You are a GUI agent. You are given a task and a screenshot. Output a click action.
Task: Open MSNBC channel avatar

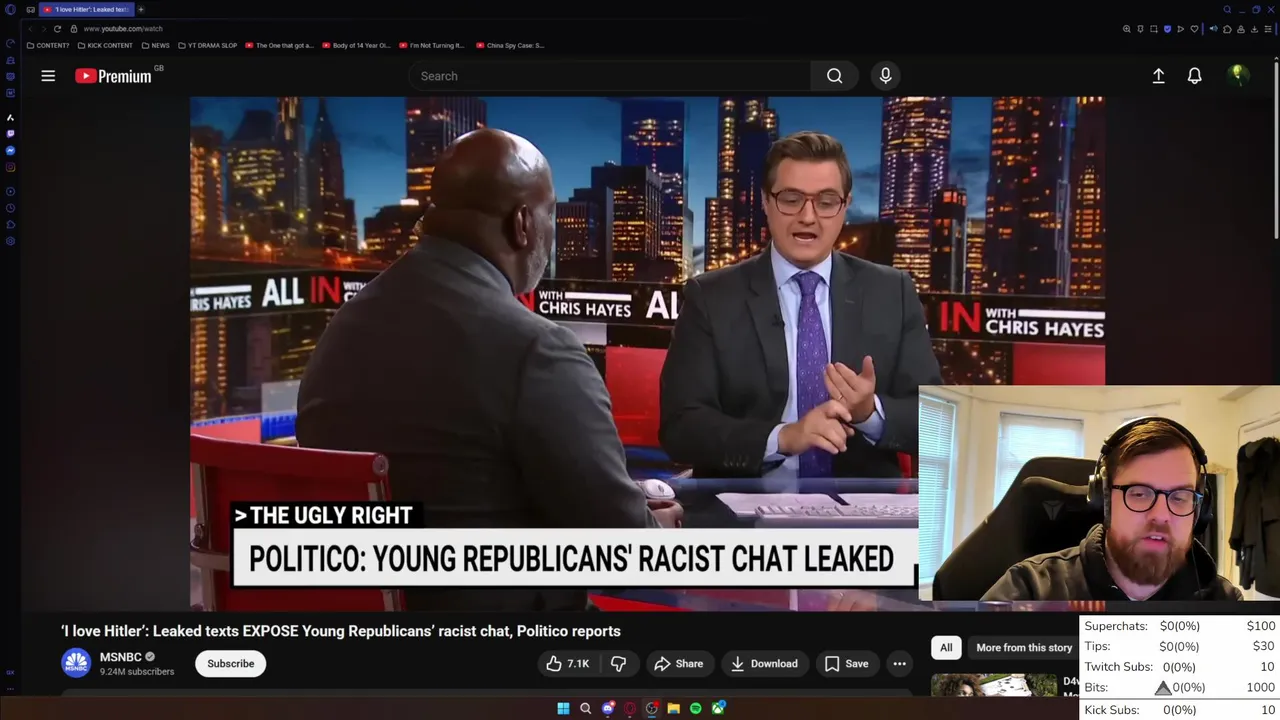click(x=76, y=663)
